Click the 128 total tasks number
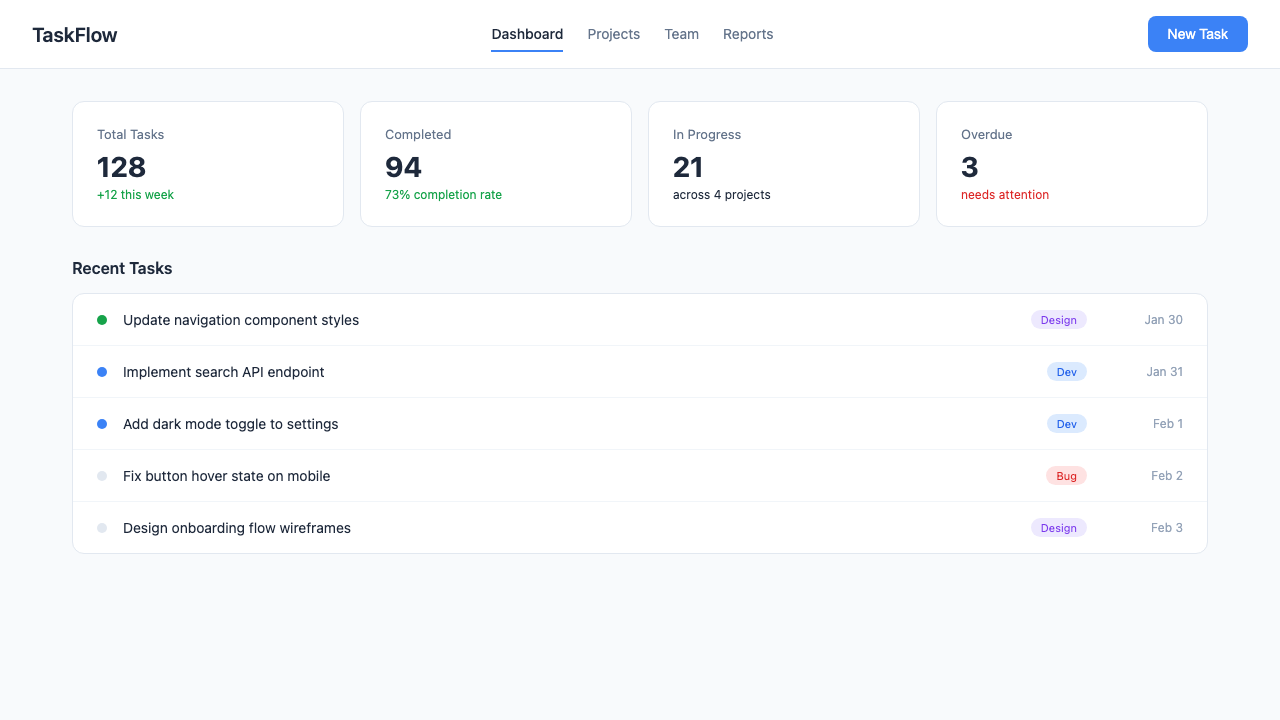This screenshot has height=720, width=1280. 122,166
